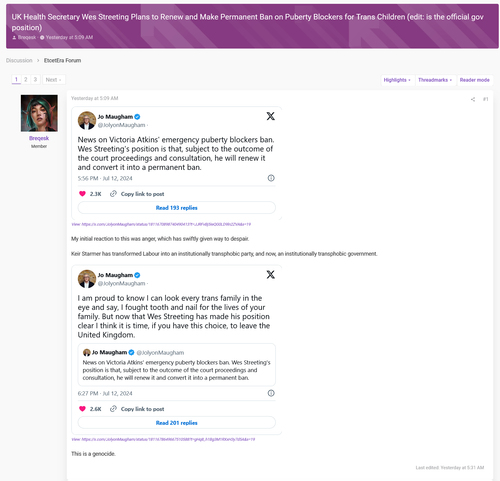Click Jo Maugham name in second tweet
Image resolution: width=500 pixels, height=481 pixels.
click(115, 275)
